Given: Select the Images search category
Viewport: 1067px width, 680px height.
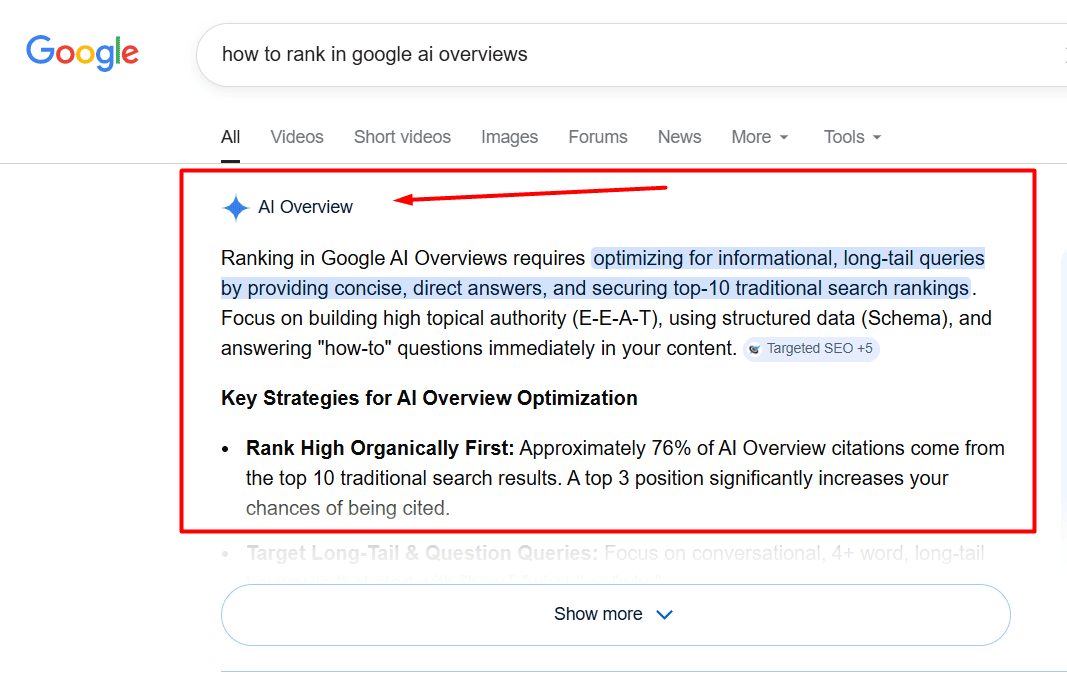Looking at the screenshot, I should click(509, 136).
